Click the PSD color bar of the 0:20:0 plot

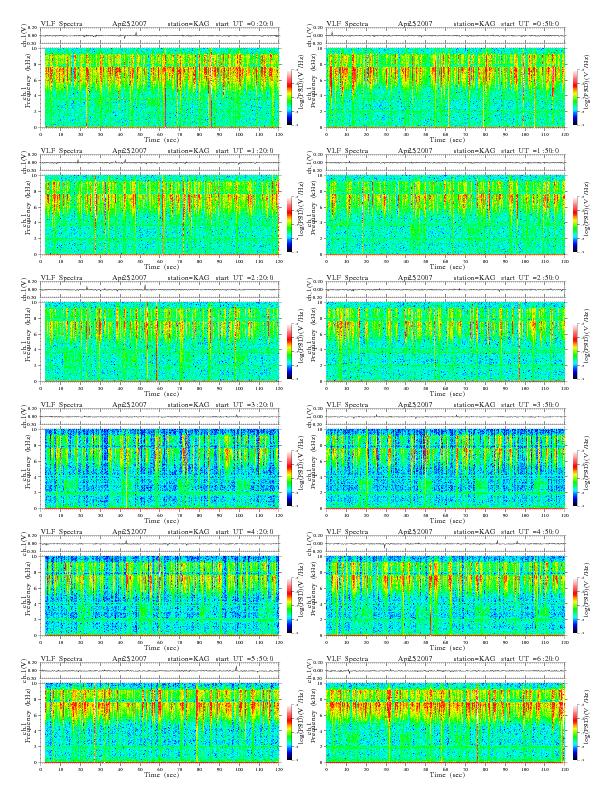pos(289,97)
